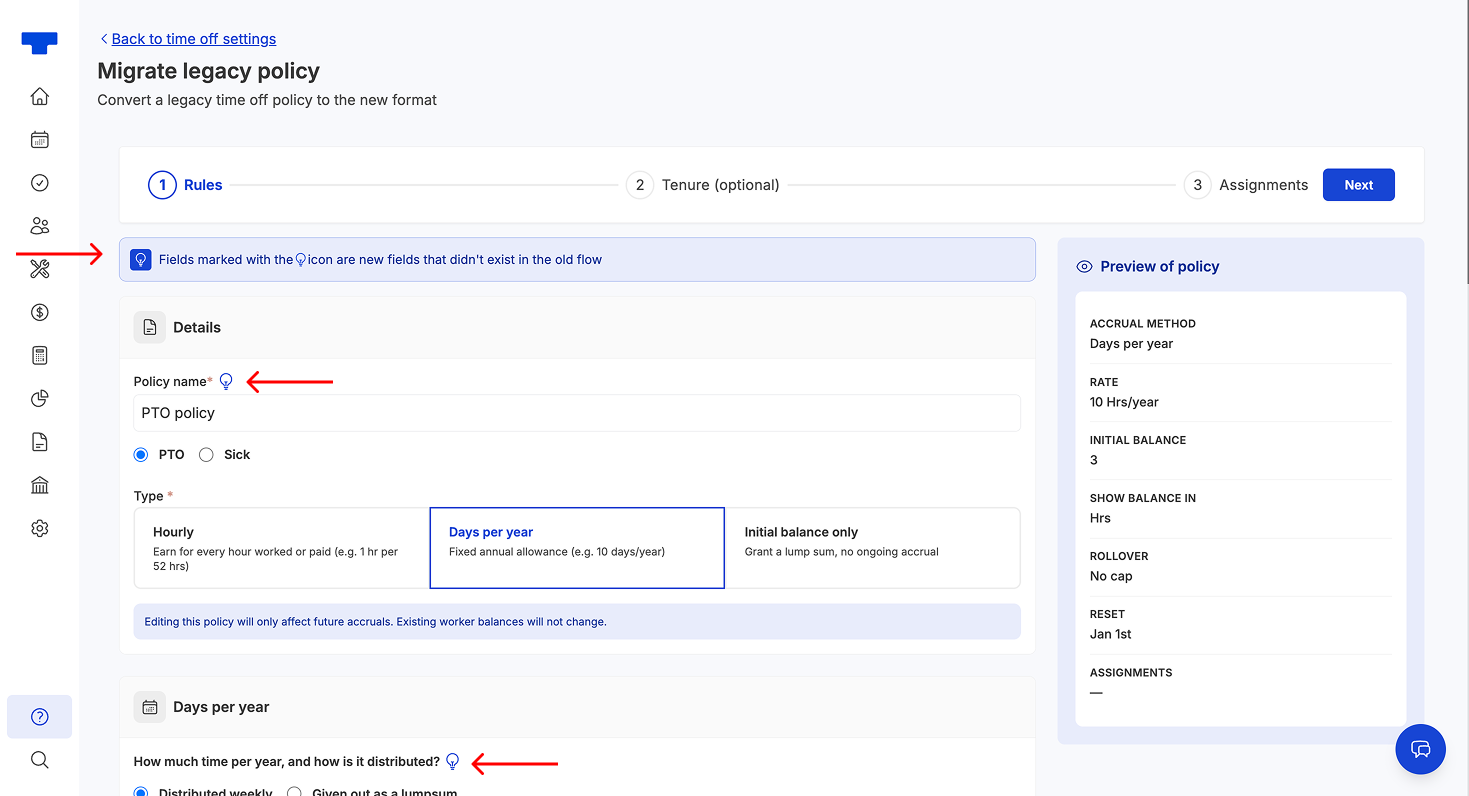The image size is (1469, 796).
Task: Follow the Back to time off settings link
Action: (193, 39)
